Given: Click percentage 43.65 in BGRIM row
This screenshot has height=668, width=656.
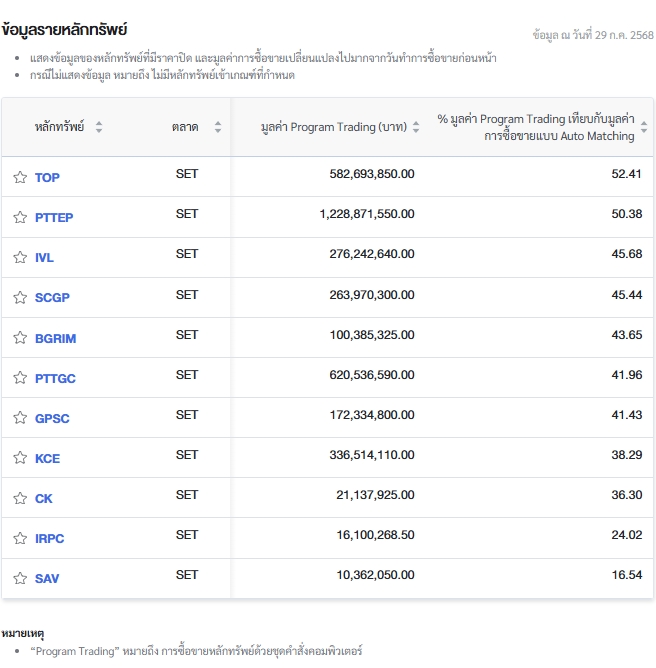Looking at the screenshot, I should [x=627, y=335].
